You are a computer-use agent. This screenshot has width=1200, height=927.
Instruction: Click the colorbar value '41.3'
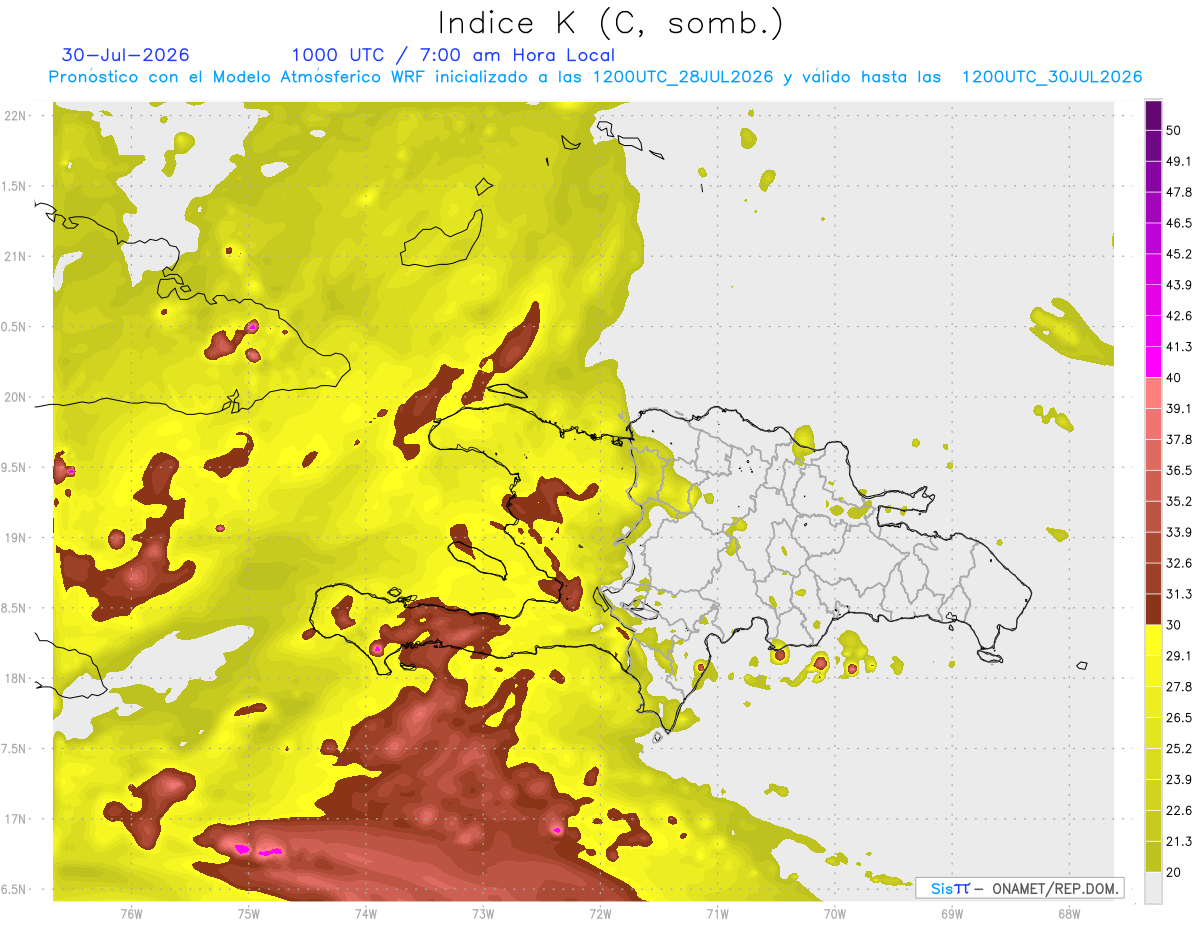click(x=1179, y=347)
